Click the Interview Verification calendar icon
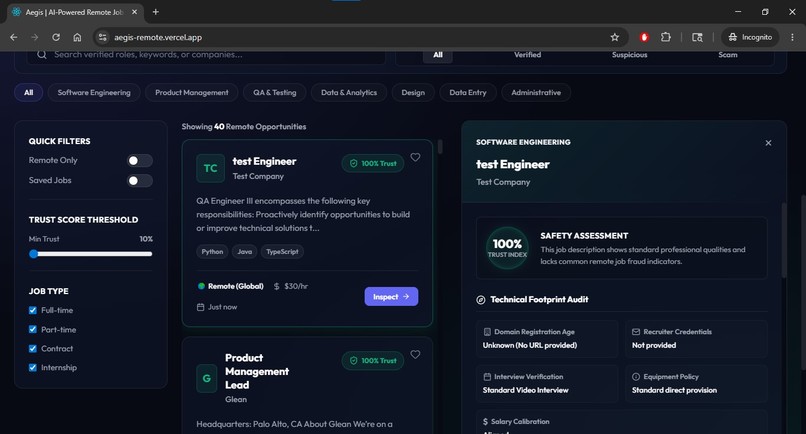This screenshot has width=806, height=434. (487, 377)
